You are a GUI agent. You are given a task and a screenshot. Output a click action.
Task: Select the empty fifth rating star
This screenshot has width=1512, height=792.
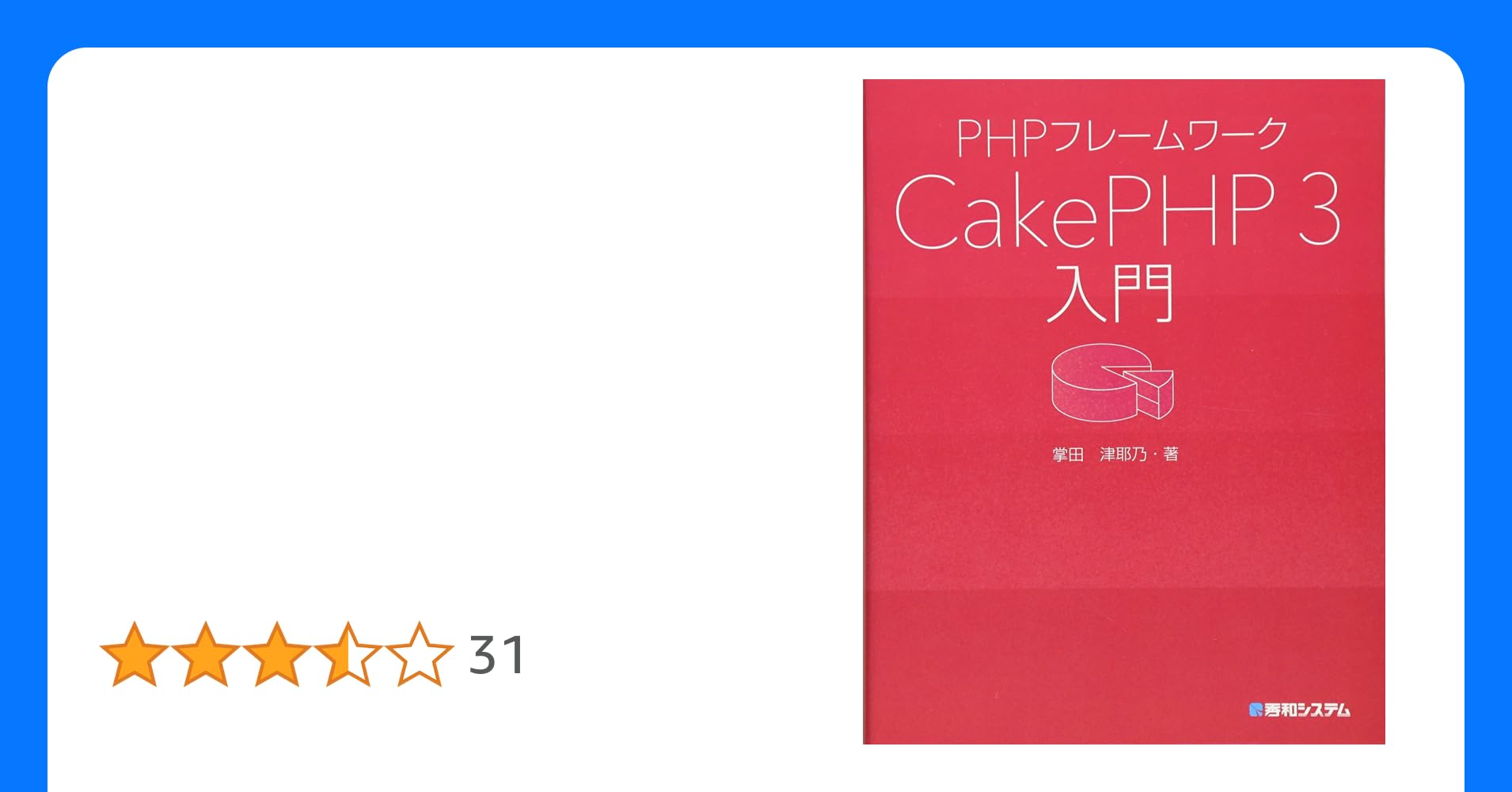pos(420,654)
